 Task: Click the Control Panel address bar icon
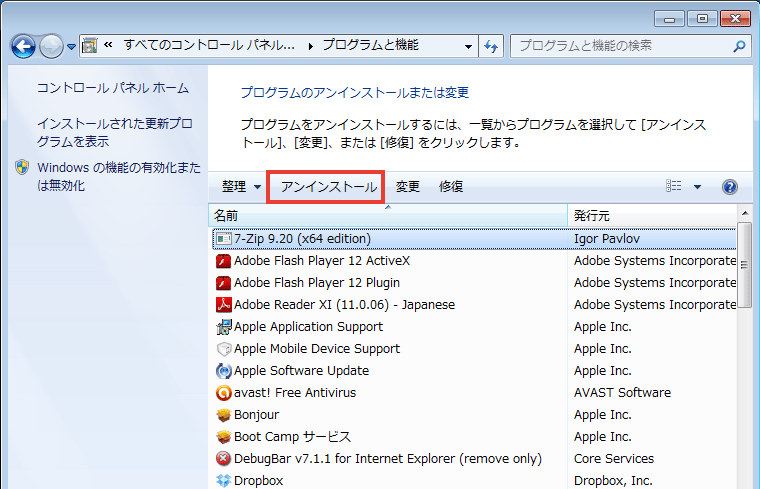click(90, 46)
